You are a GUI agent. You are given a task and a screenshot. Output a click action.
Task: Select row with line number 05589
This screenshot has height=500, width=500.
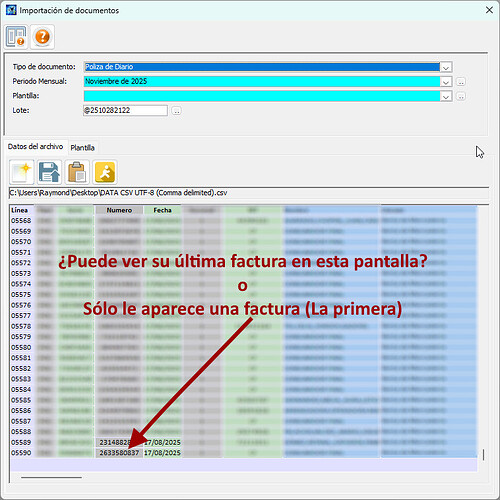tap(243, 442)
